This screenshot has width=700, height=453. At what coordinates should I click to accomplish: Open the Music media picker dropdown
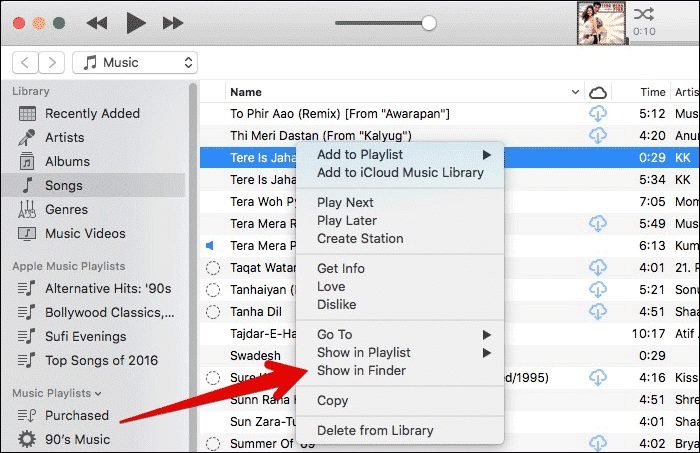(135, 62)
